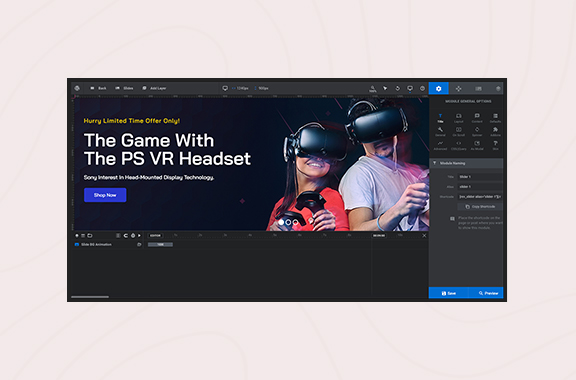The height and width of the screenshot is (380, 576).
Task: Collapse the Module Naming section
Action: click(466, 163)
